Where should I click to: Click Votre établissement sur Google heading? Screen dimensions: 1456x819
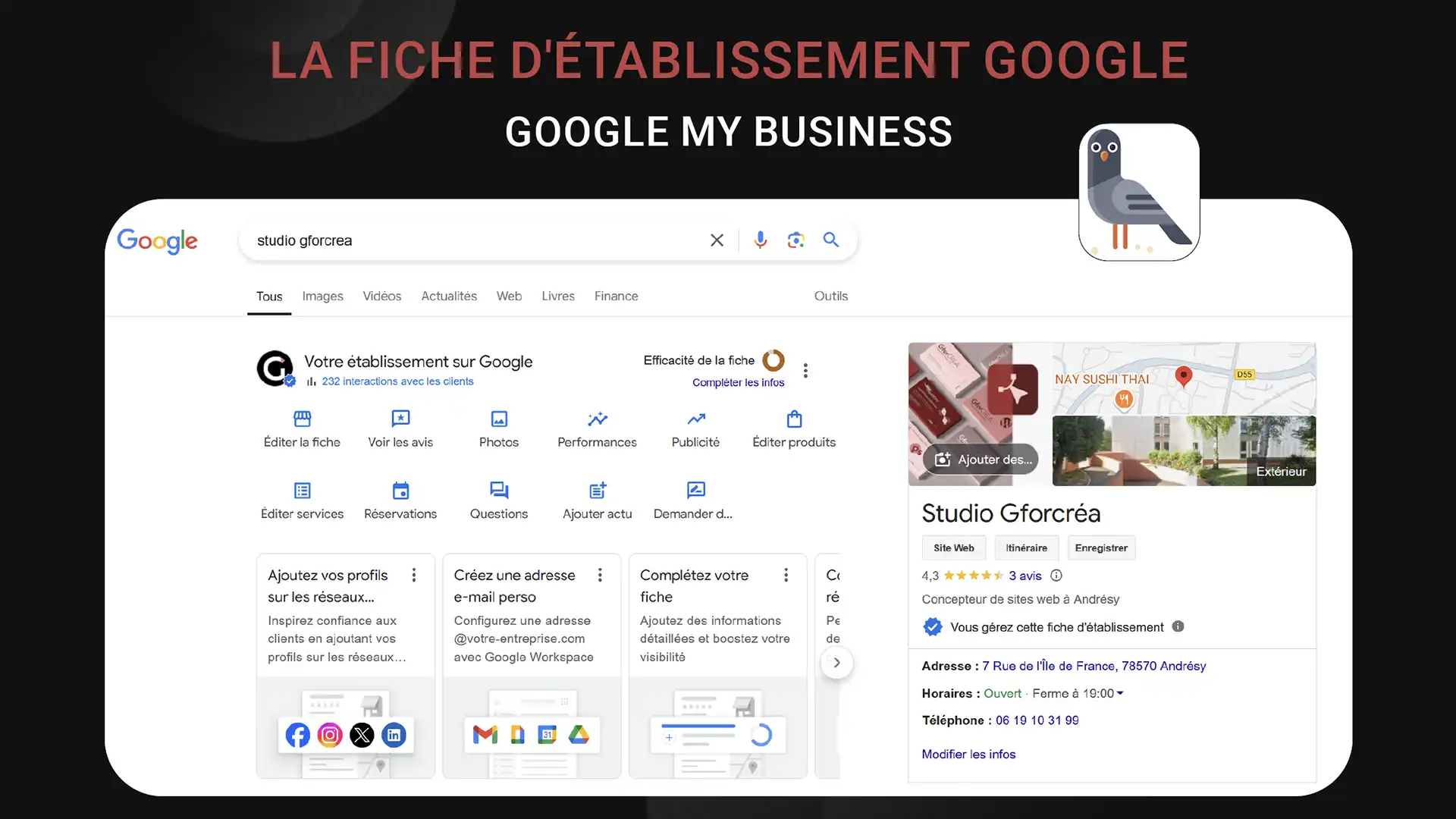(419, 362)
